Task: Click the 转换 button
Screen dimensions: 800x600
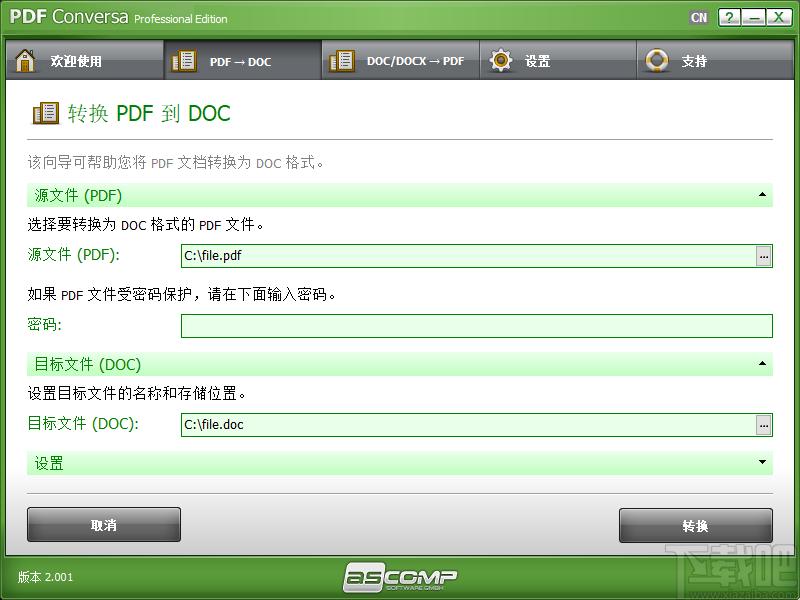Action: pos(695,526)
